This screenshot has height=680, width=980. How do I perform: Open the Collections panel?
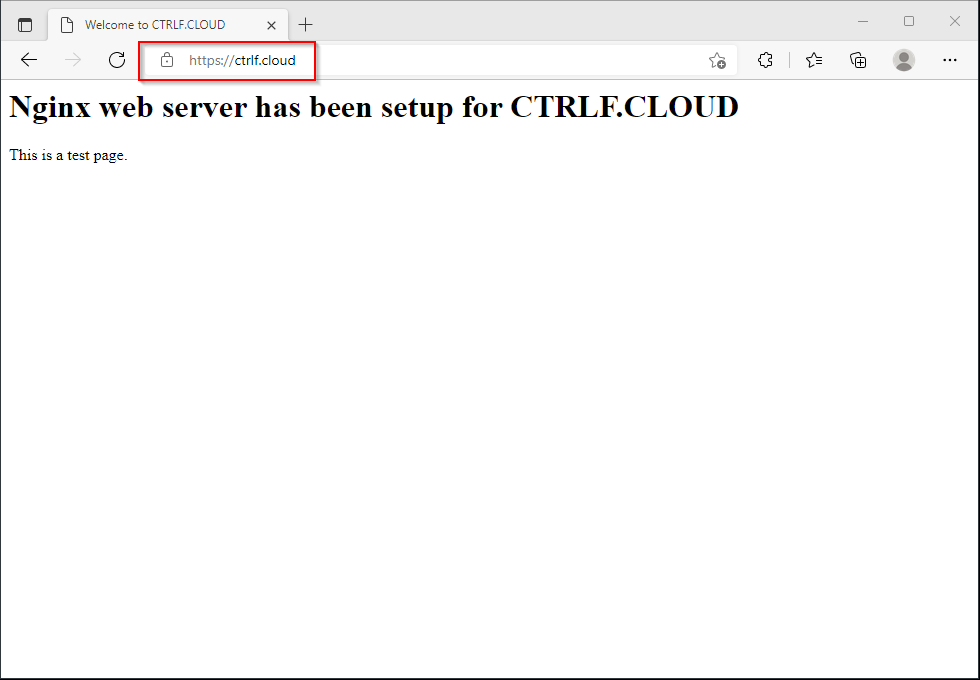point(858,60)
